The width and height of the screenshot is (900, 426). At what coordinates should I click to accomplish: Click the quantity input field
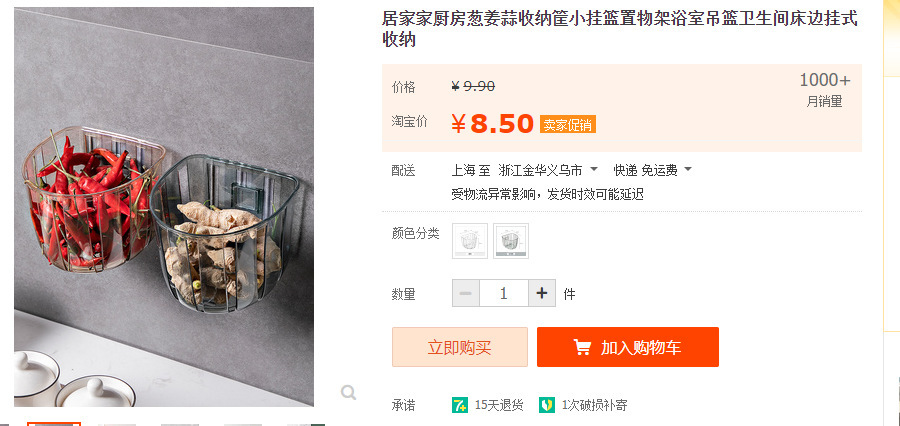click(504, 293)
